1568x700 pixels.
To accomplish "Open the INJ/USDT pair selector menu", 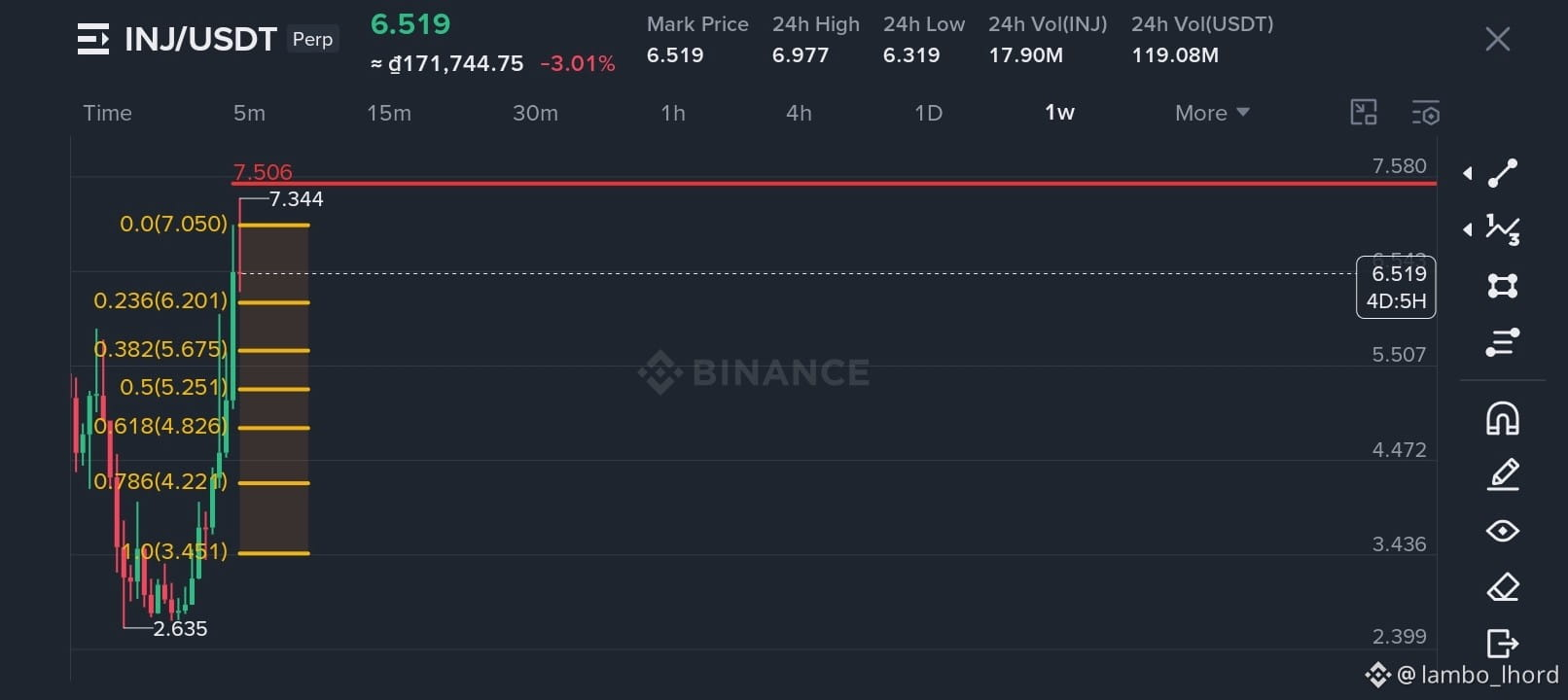I will coord(93,40).
